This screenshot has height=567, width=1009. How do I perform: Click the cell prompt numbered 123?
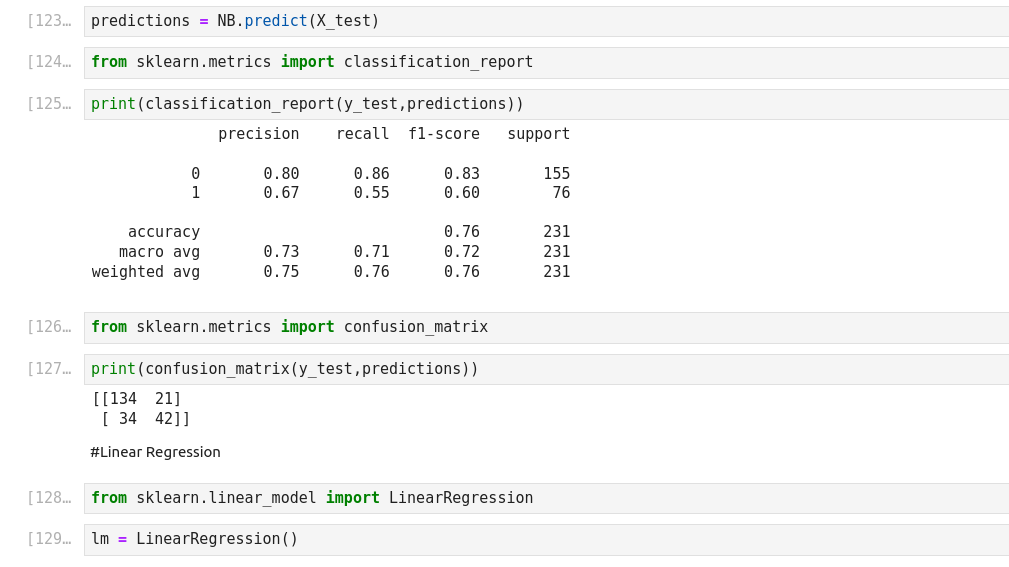click(x=49, y=21)
